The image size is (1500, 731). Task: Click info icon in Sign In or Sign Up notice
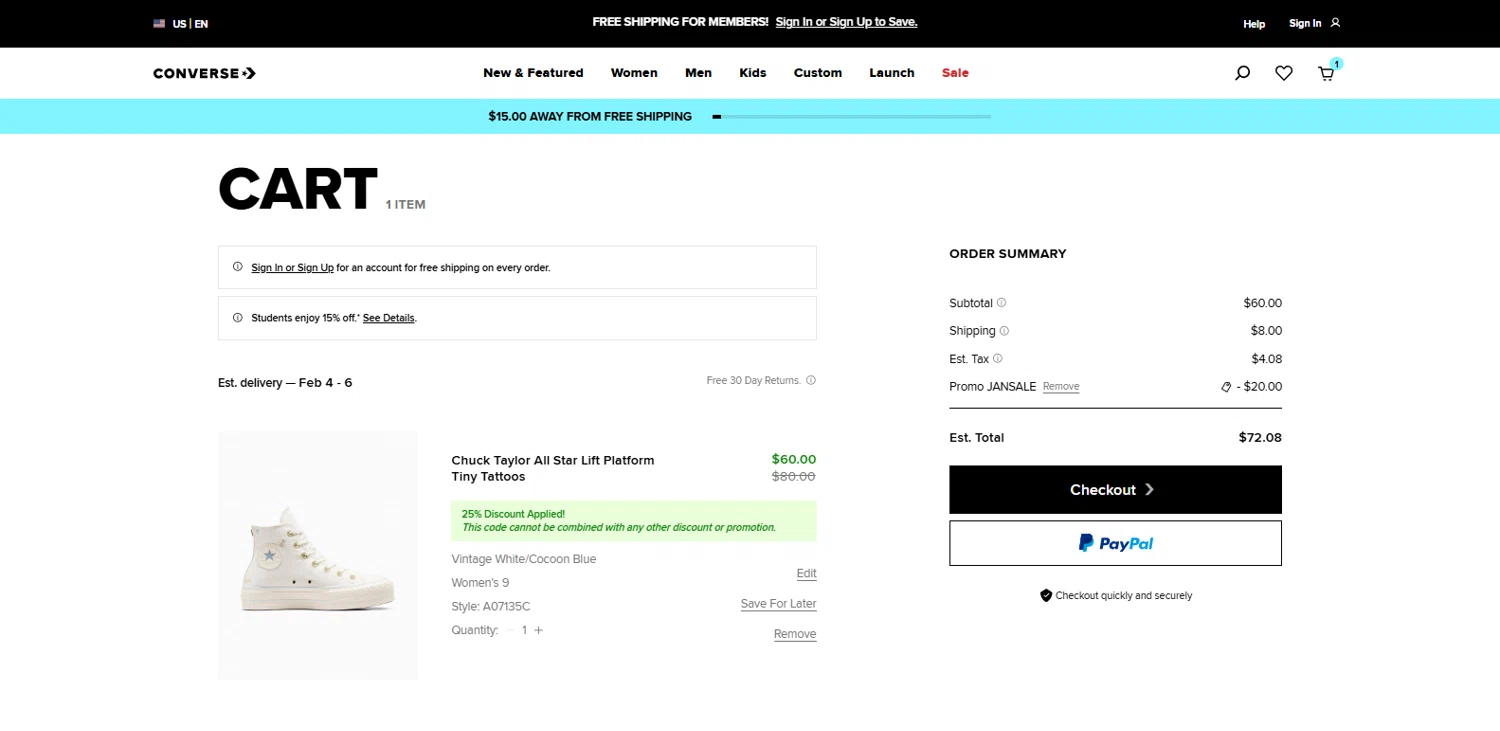238,267
